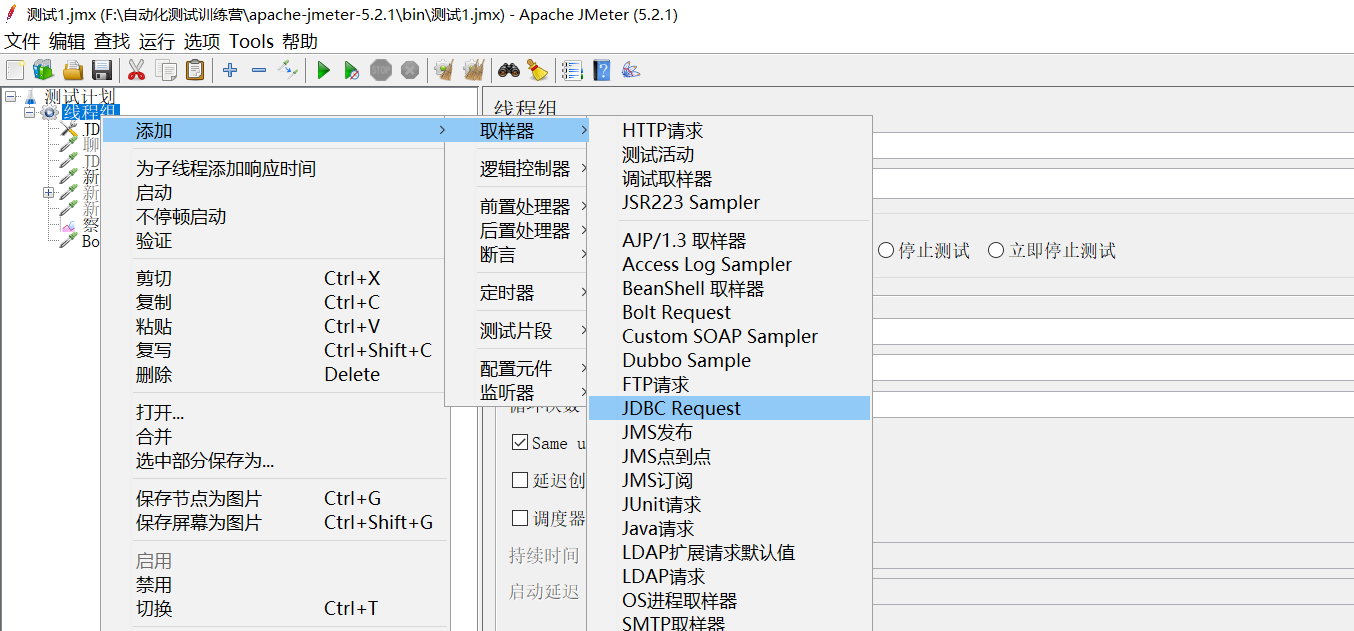Viewport: 1354px width, 631px height.
Task: Click the Paste clipboard toolbar icon
Action: tap(195, 70)
